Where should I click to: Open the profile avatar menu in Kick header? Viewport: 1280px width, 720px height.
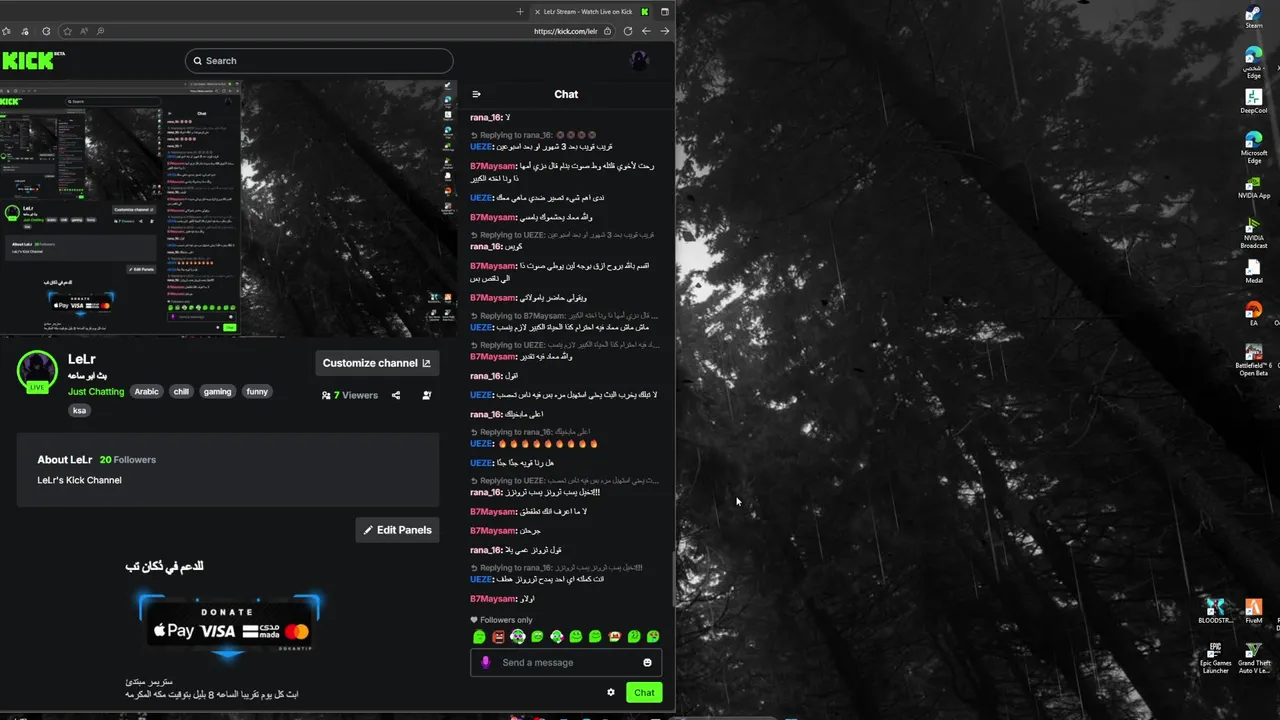(639, 60)
